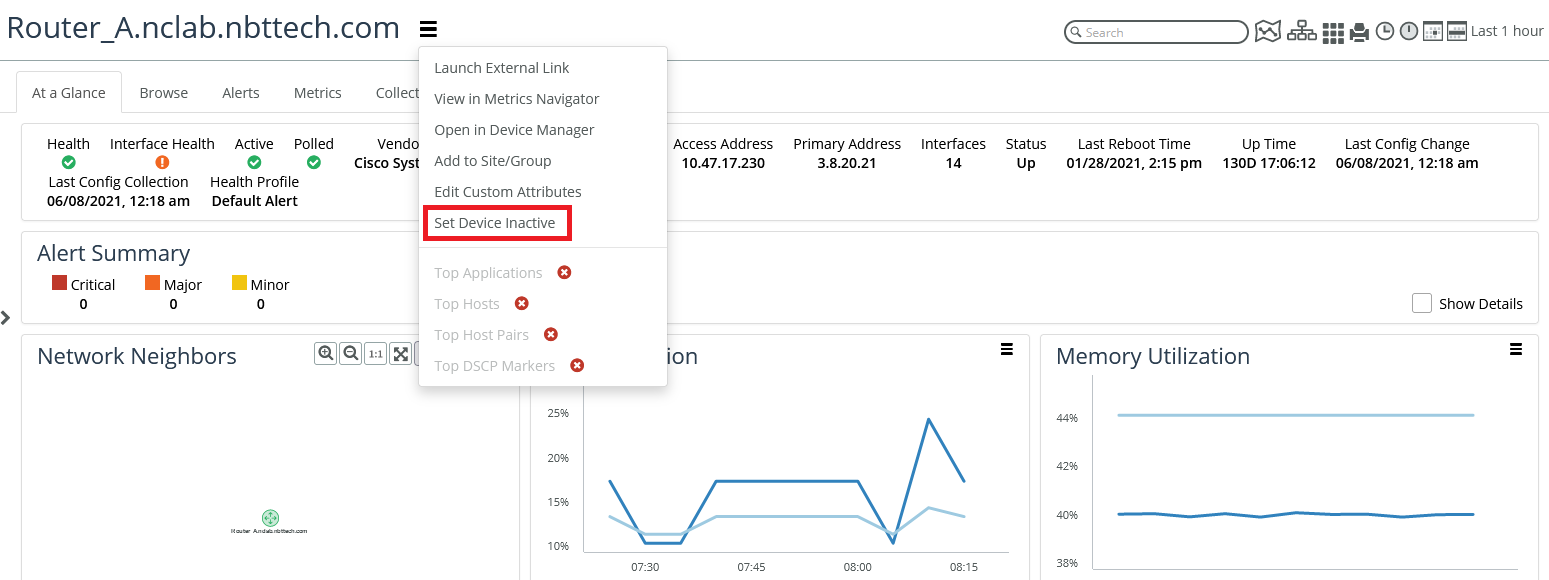Click the Last 1 hour time range
1549x580 pixels.
1506,31
